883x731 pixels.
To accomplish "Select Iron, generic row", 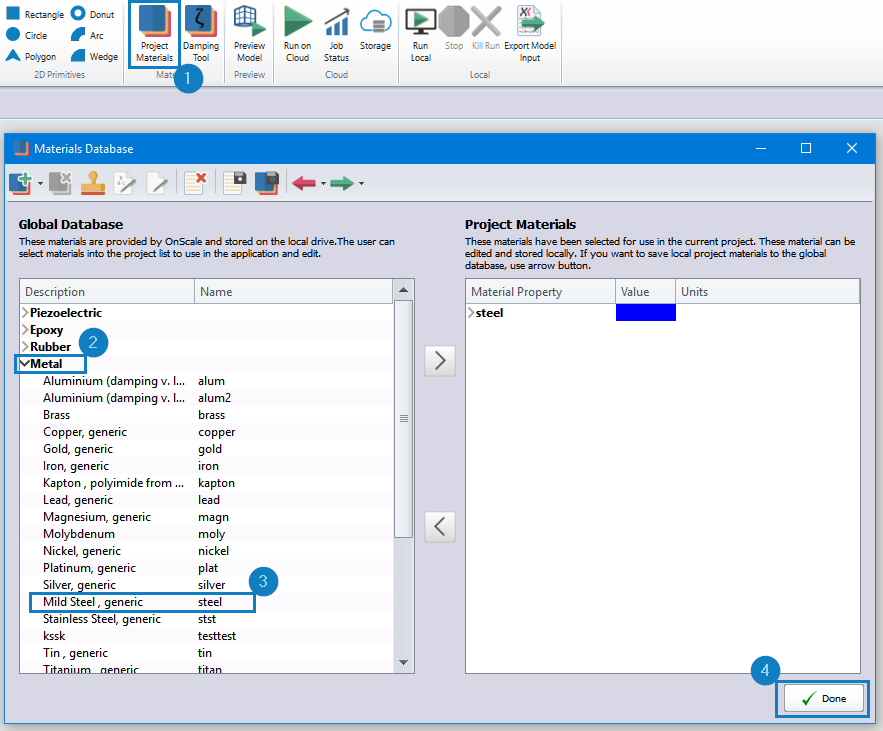I will click(206, 466).
